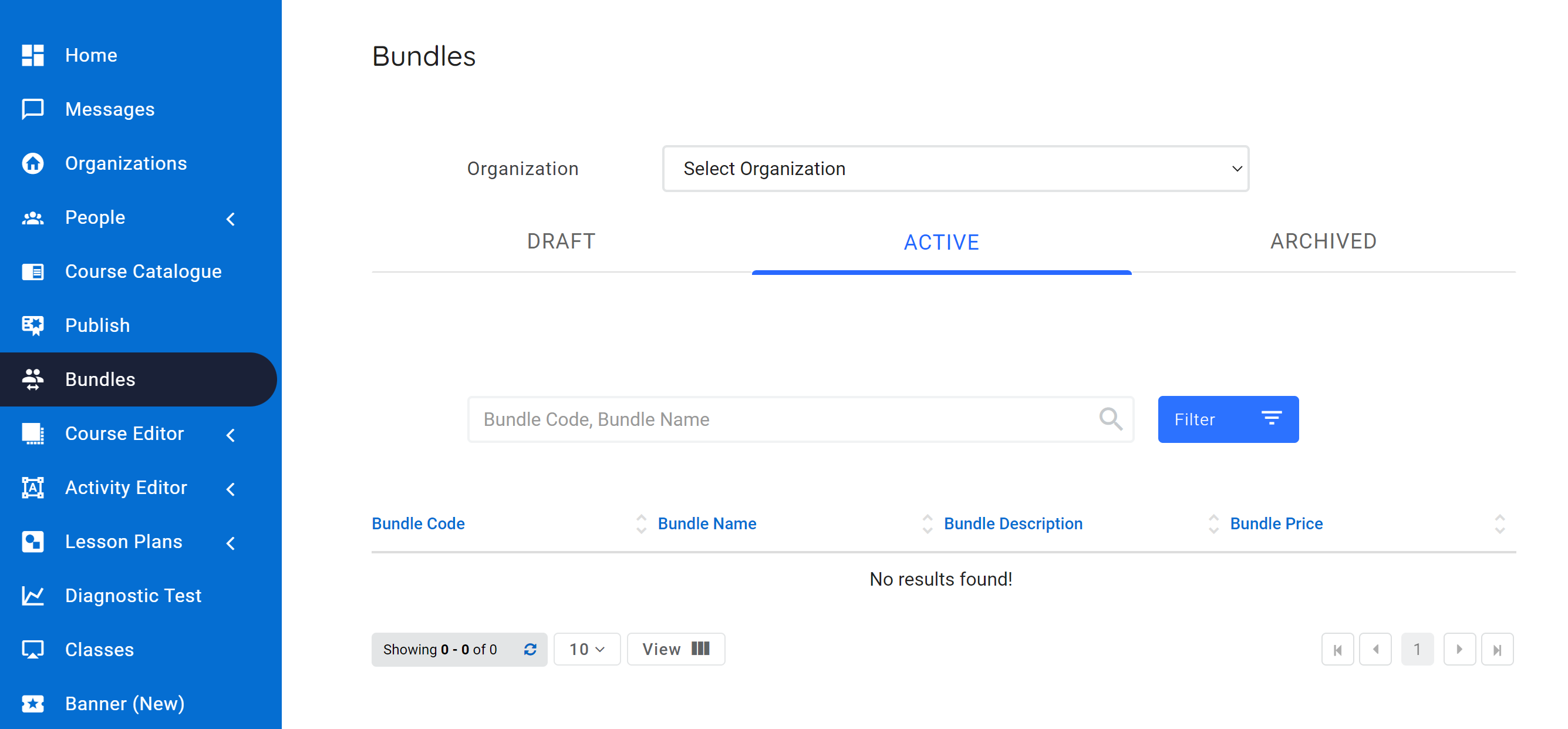Click the search magnifier icon
Image resolution: width=1568 pixels, height=729 pixels.
[x=1110, y=419]
